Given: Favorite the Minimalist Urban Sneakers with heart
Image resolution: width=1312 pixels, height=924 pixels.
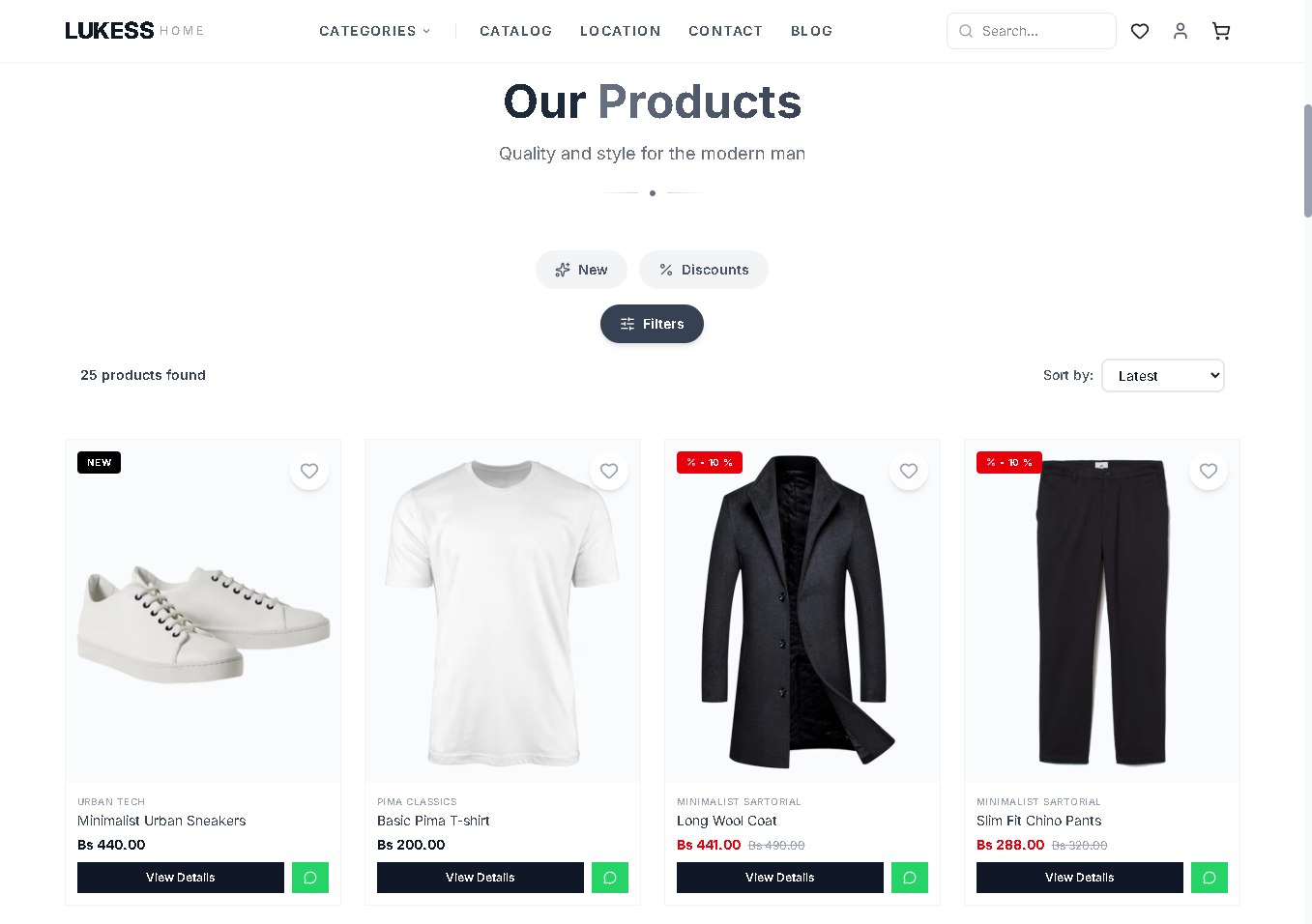Looking at the screenshot, I should (309, 471).
